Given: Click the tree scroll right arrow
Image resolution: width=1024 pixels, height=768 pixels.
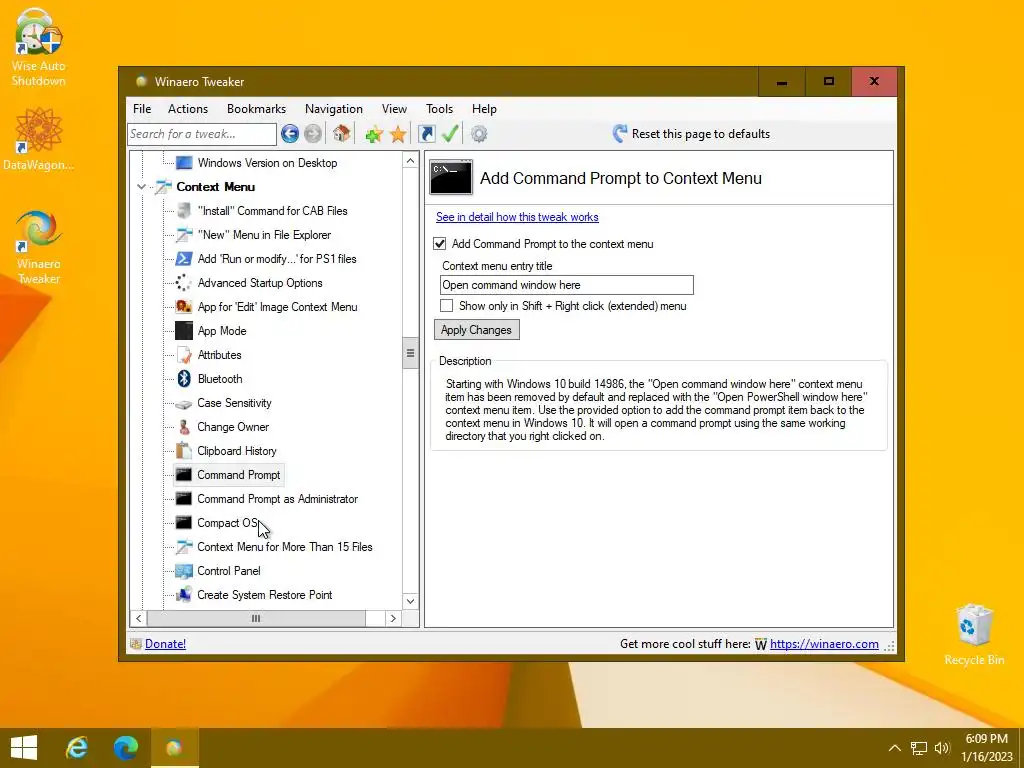Looking at the screenshot, I should [x=393, y=618].
